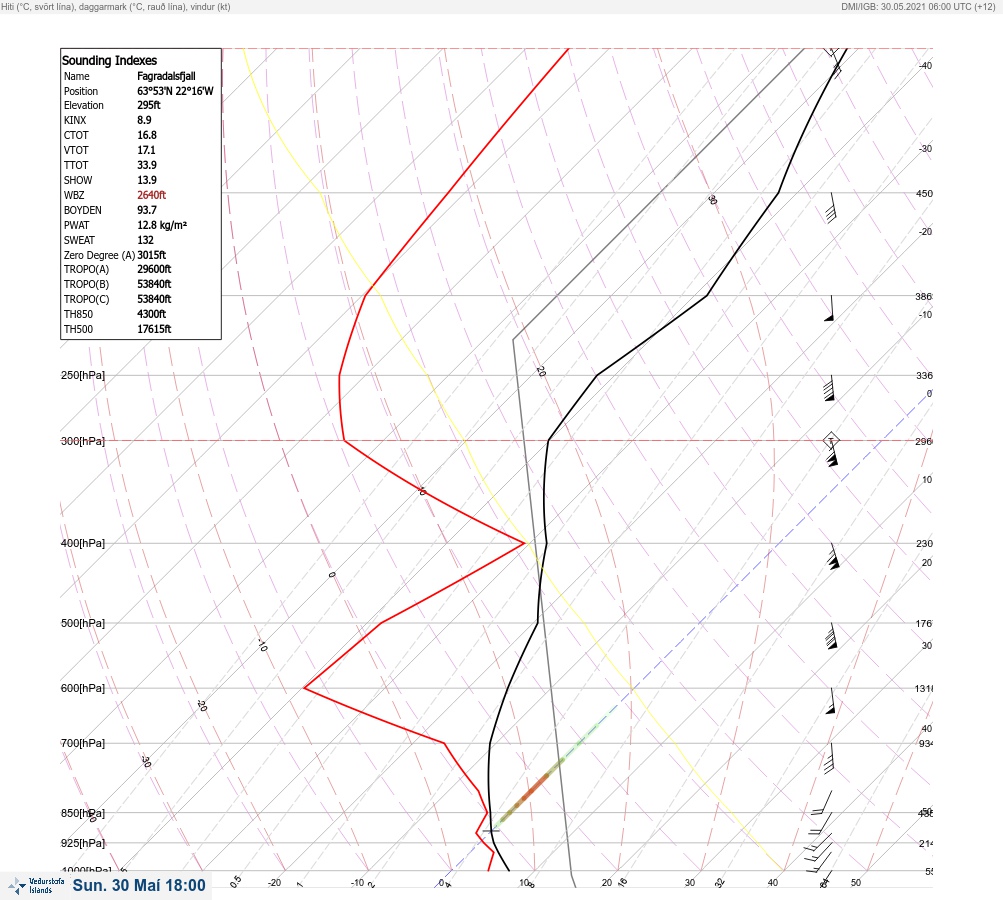The image size is (1003, 900).
Task: Click the diamond marker at 300 hPa
Action: (831, 440)
